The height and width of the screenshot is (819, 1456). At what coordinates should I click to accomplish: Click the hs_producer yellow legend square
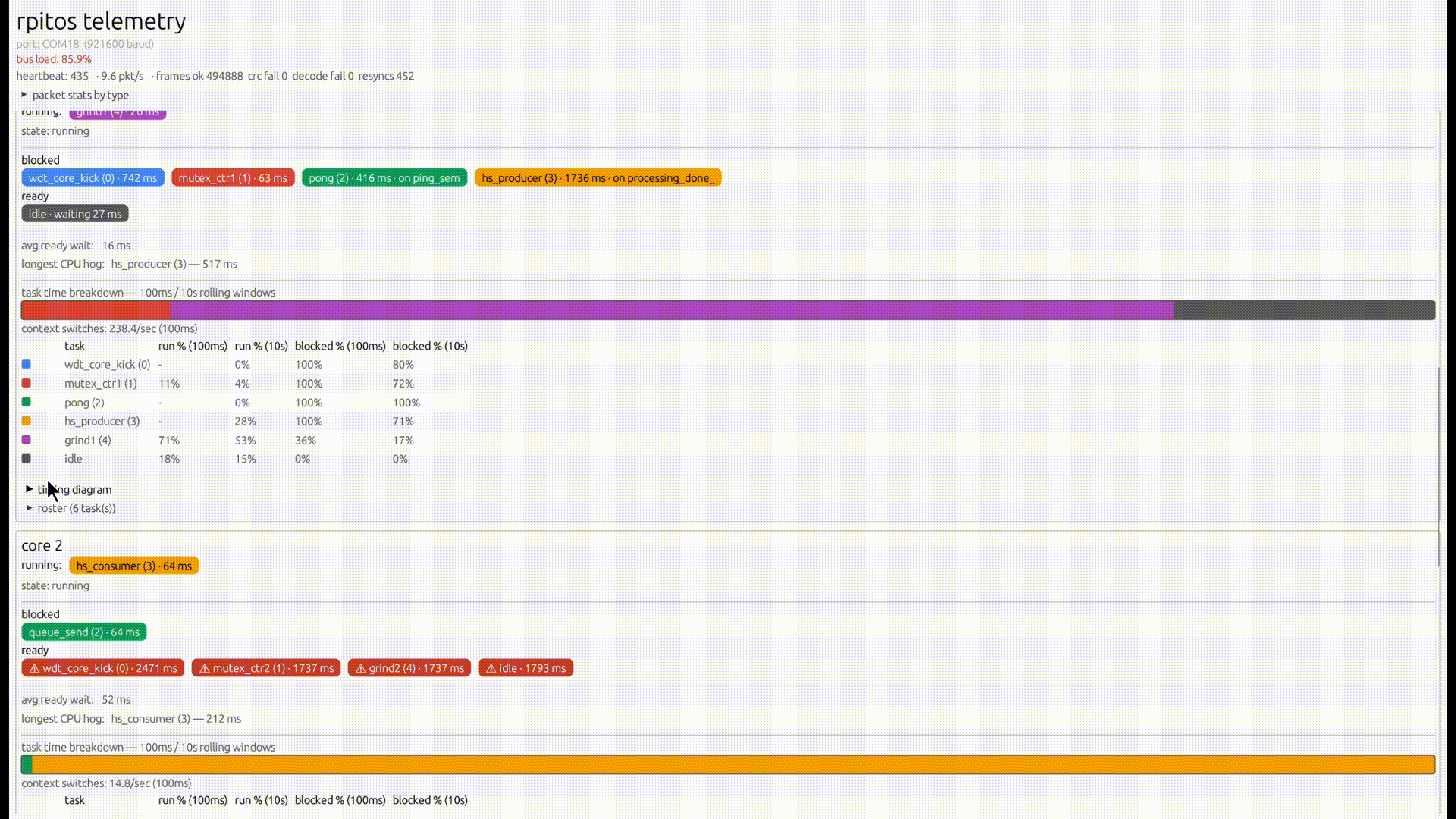click(27, 421)
